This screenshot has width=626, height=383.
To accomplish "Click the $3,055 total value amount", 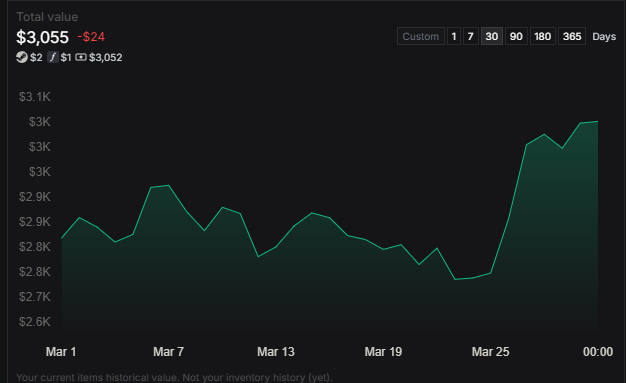I will point(43,38).
